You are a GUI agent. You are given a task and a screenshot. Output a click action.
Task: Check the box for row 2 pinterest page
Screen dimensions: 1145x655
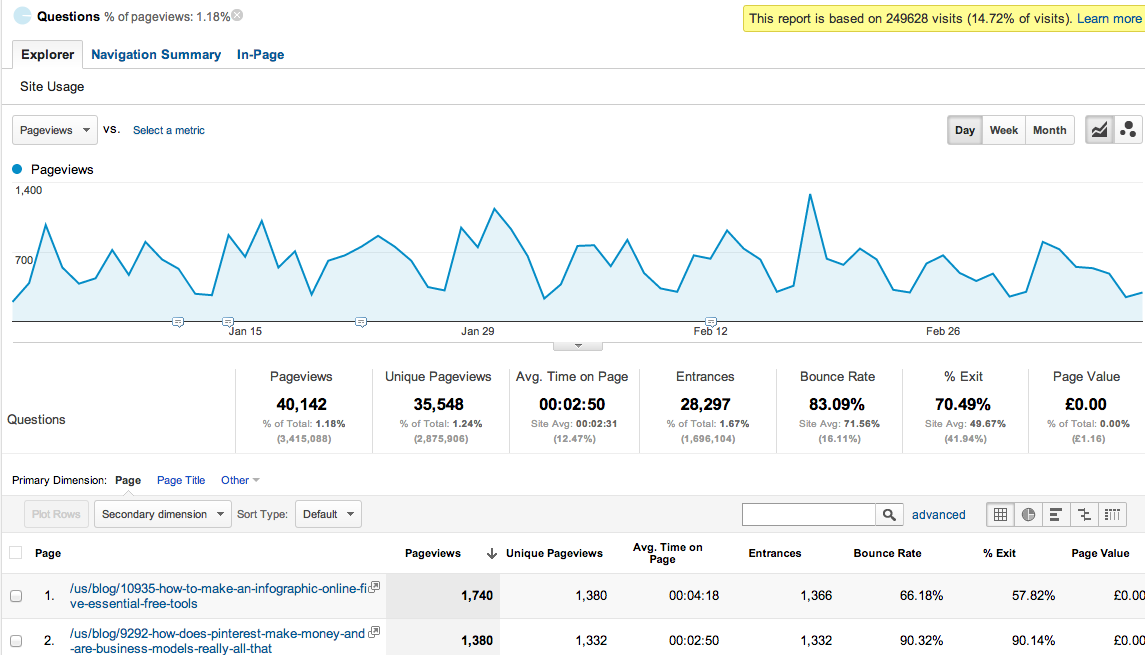tap(16, 641)
